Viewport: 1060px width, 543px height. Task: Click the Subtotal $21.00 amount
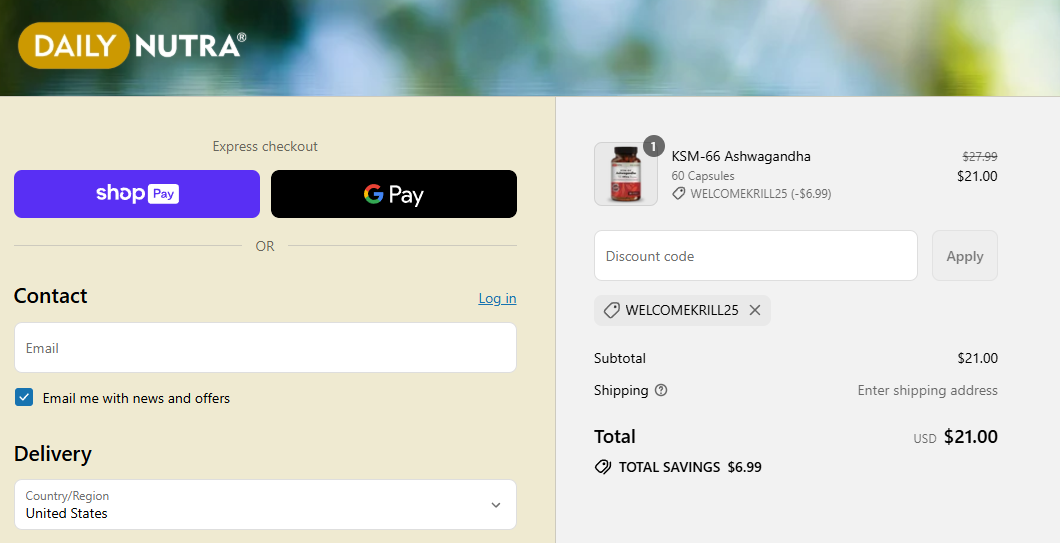(977, 358)
